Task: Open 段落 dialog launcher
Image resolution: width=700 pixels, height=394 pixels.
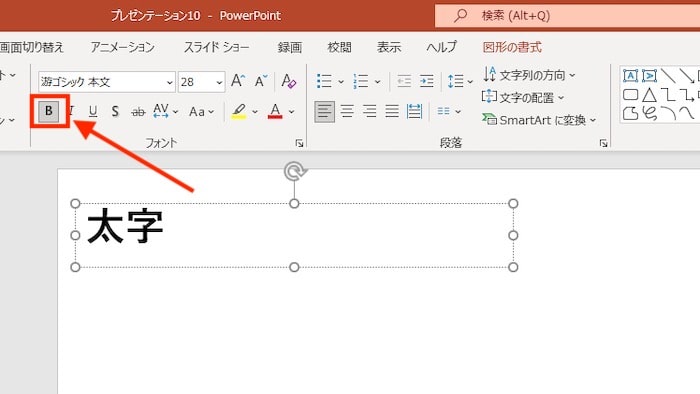Action: (x=604, y=143)
